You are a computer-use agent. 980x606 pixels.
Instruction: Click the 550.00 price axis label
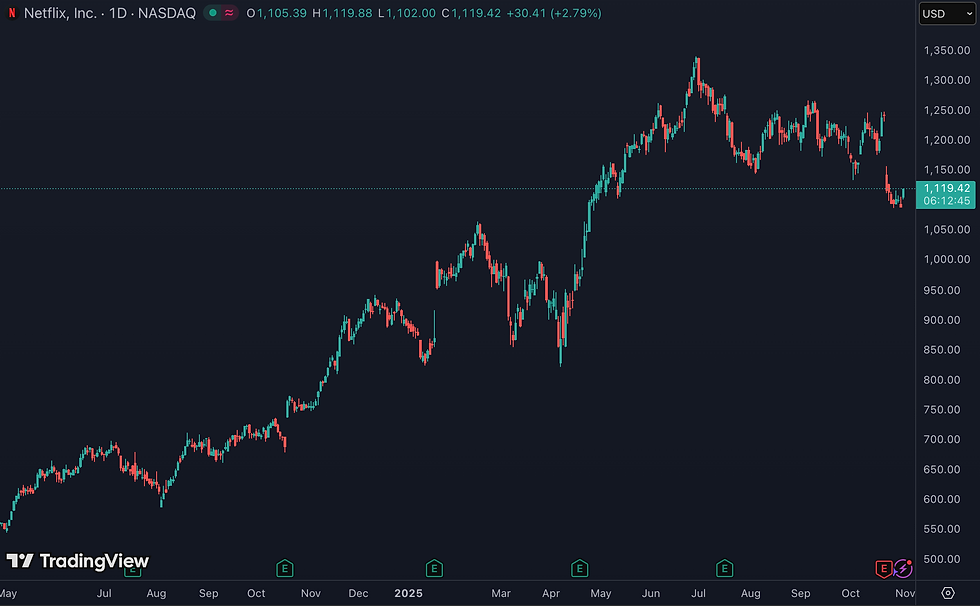pyautogui.click(x=942, y=529)
